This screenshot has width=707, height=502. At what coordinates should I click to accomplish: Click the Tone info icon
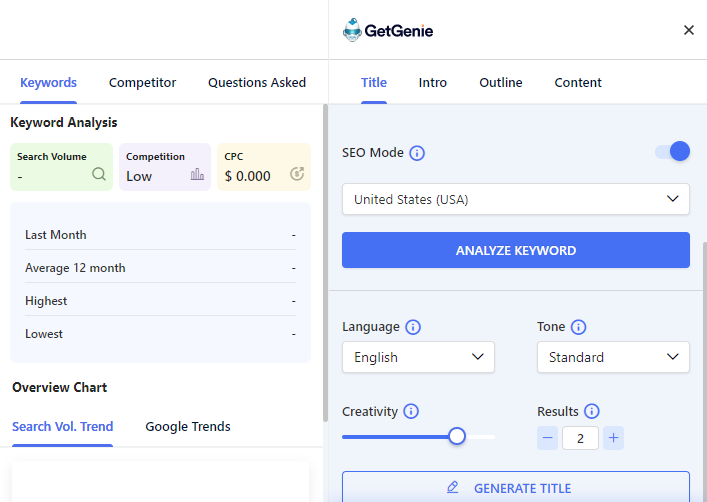pos(578,327)
